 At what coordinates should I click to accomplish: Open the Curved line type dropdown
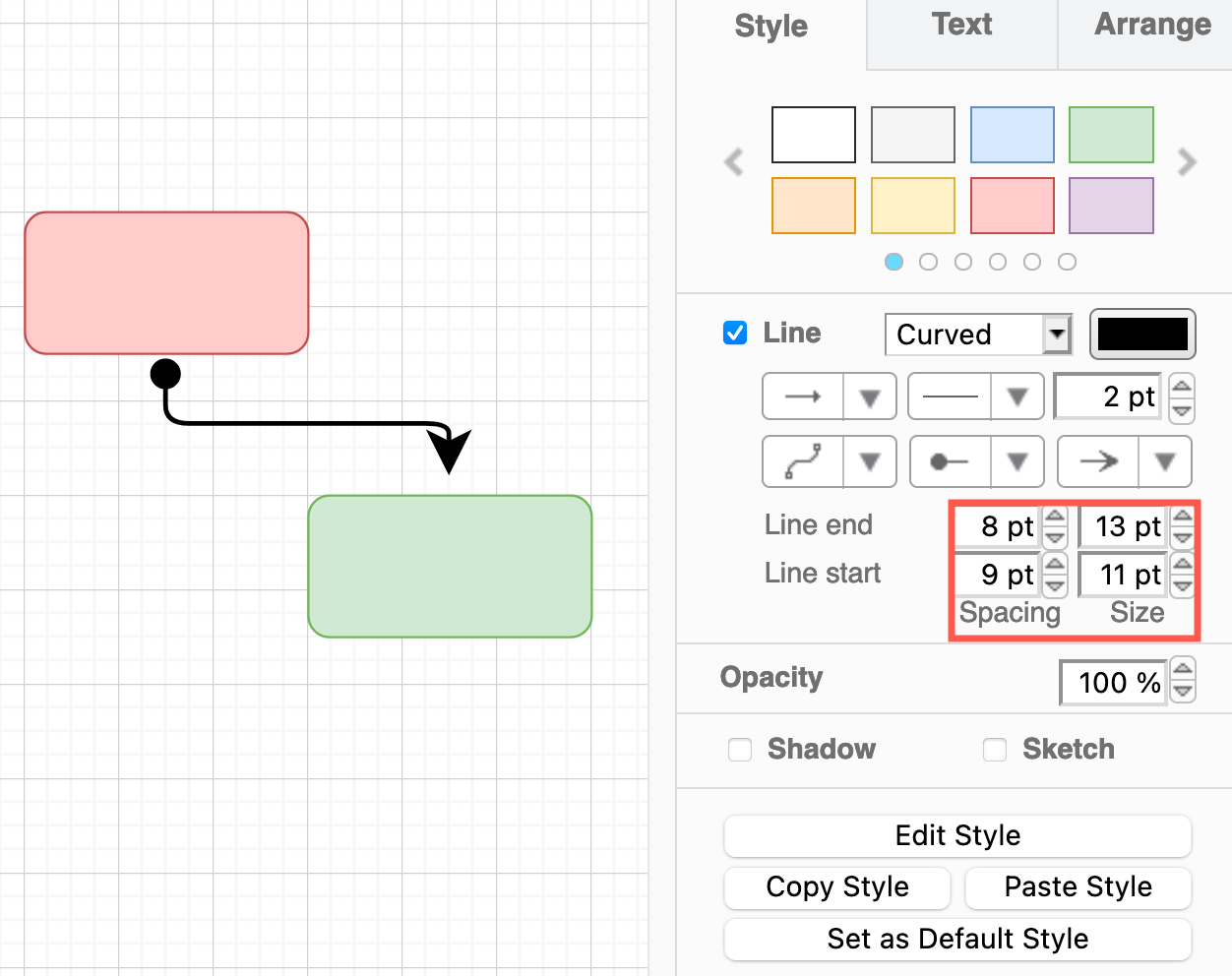1056,335
